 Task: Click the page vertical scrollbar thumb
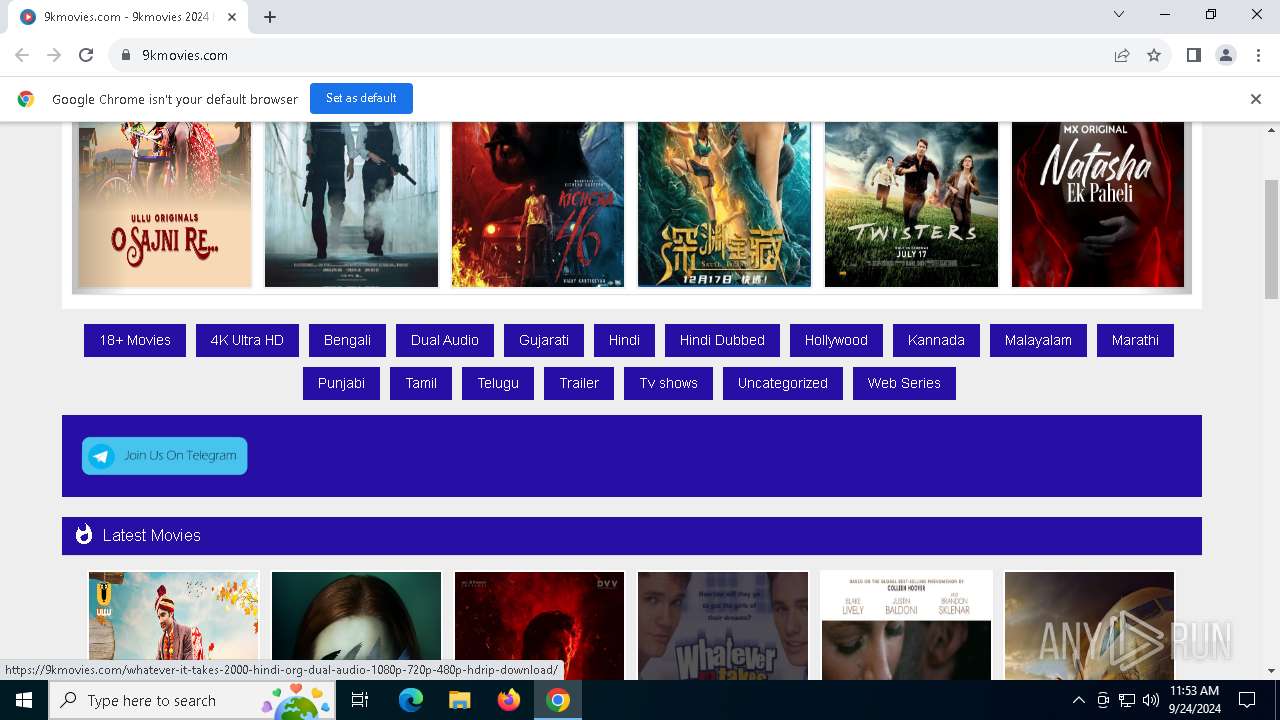coord(1272,239)
